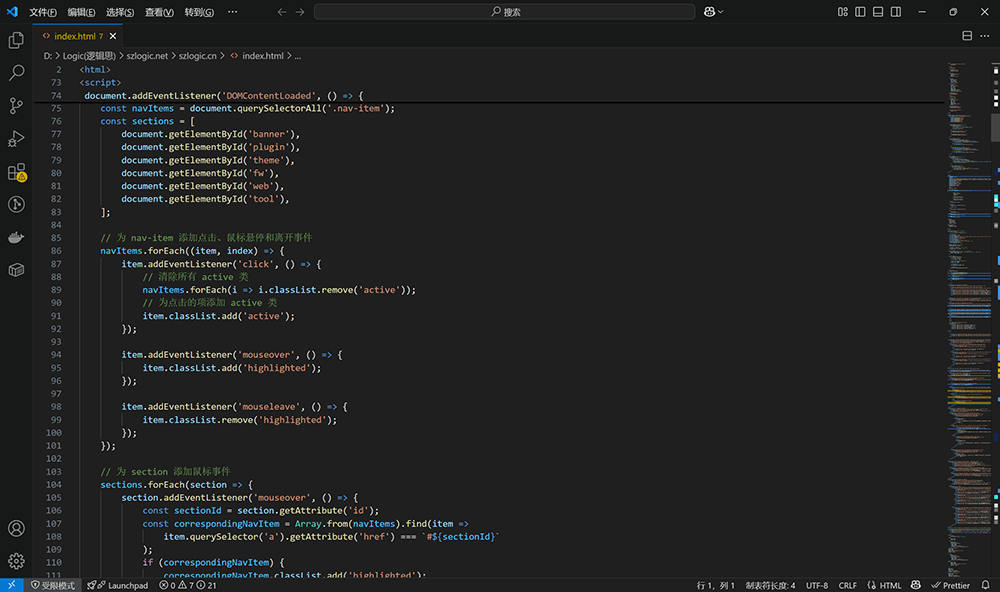Click the 'banner' getElementById line

click(x=210, y=134)
